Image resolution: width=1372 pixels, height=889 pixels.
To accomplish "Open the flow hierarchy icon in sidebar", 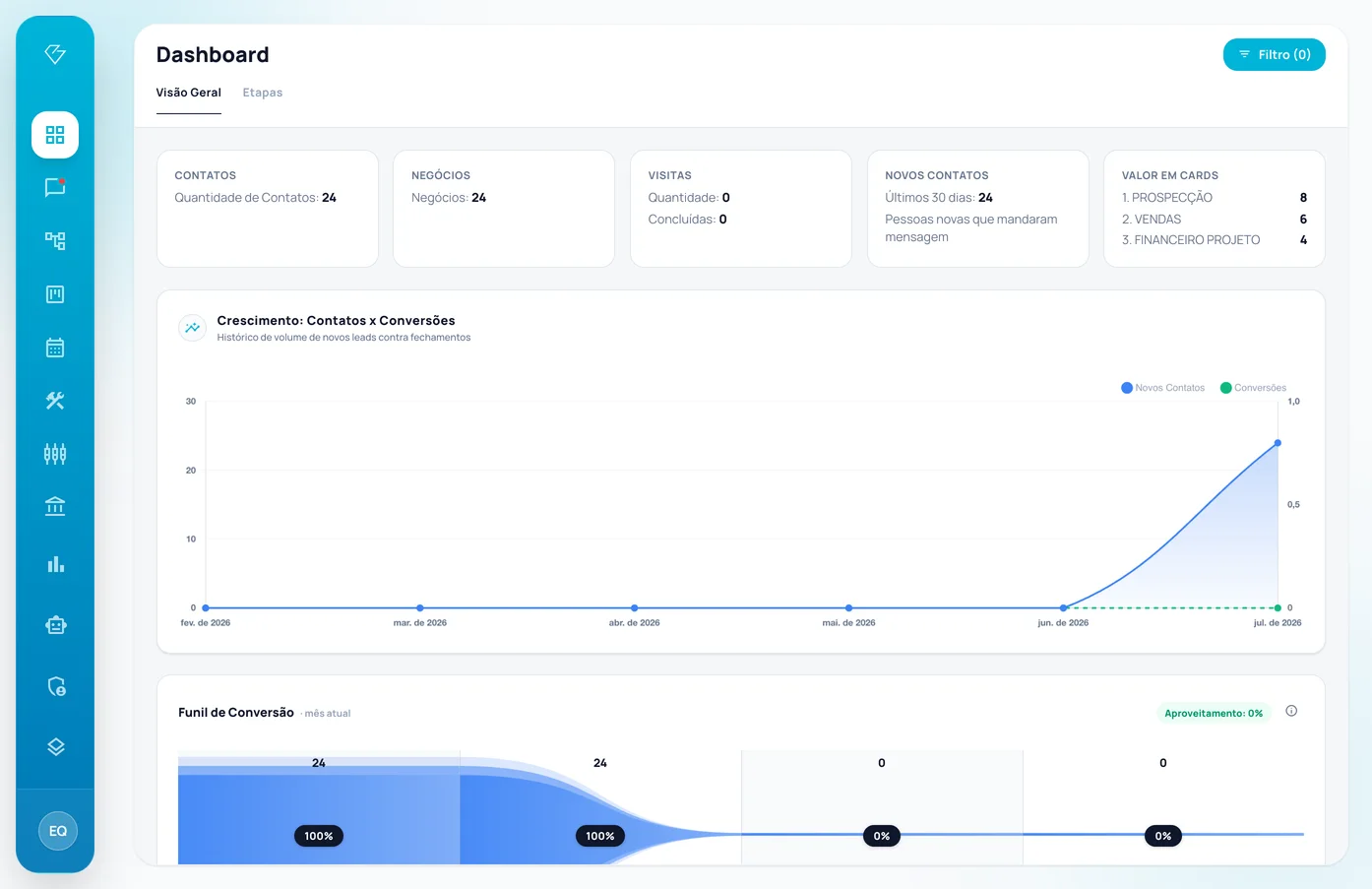I will (x=55, y=240).
